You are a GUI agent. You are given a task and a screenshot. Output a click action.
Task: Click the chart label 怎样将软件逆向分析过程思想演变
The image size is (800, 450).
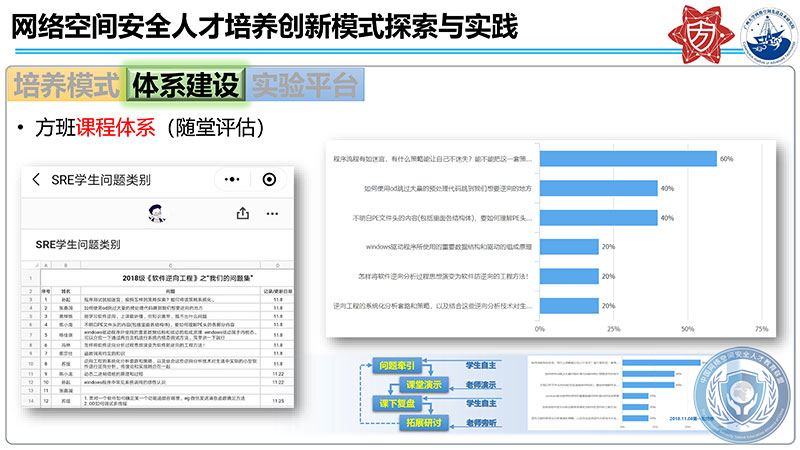(443, 276)
